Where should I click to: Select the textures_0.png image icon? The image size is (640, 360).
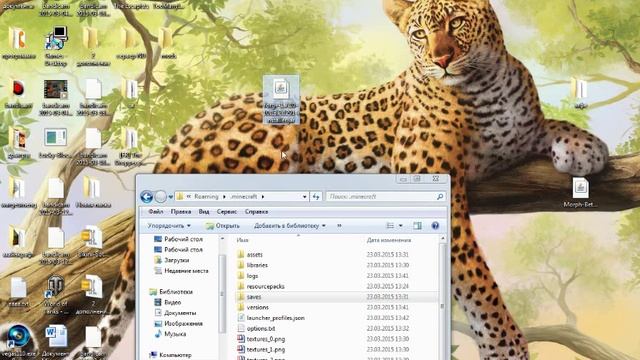241,339
